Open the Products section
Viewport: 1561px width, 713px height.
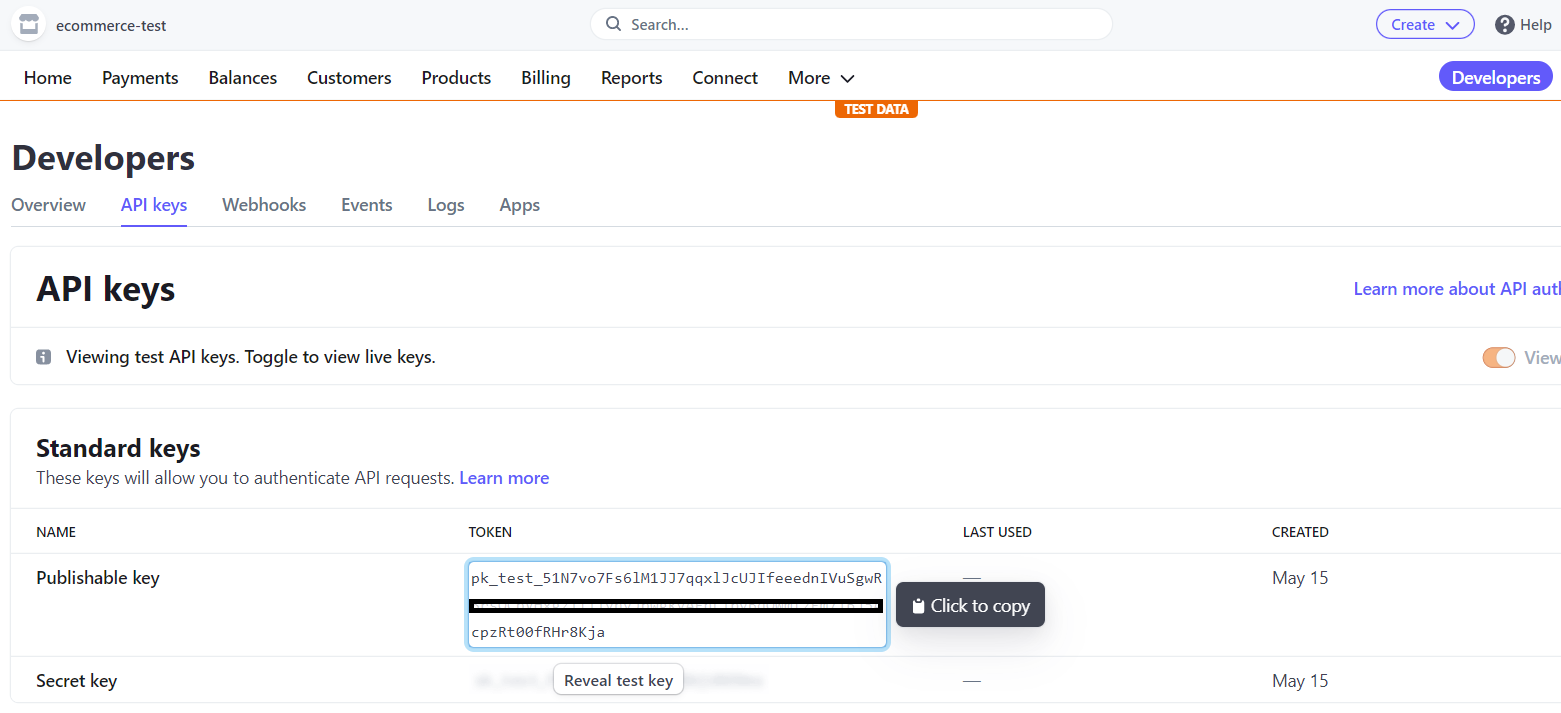point(456,78)
